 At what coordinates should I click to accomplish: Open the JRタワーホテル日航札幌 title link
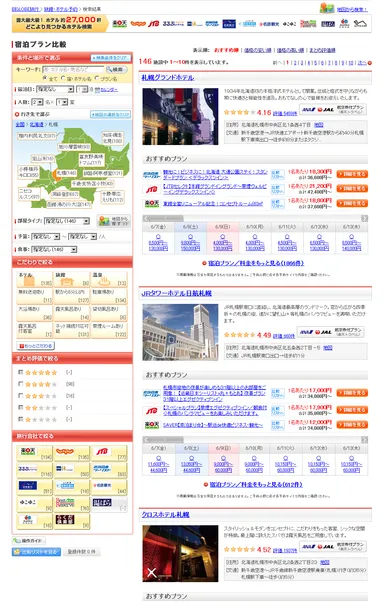(177, 293)
